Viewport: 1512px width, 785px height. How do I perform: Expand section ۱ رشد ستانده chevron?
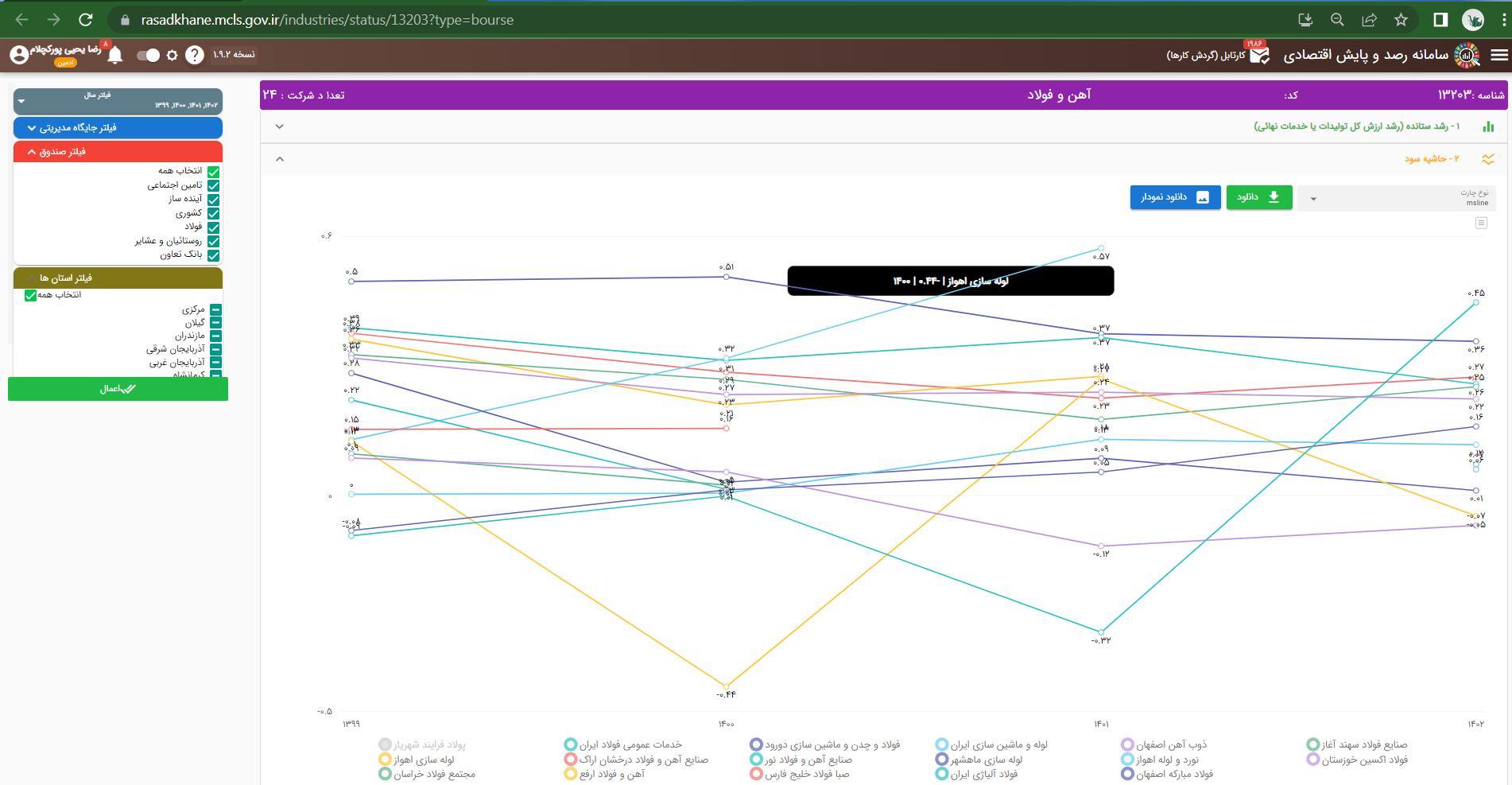click(x=279, y=126)
